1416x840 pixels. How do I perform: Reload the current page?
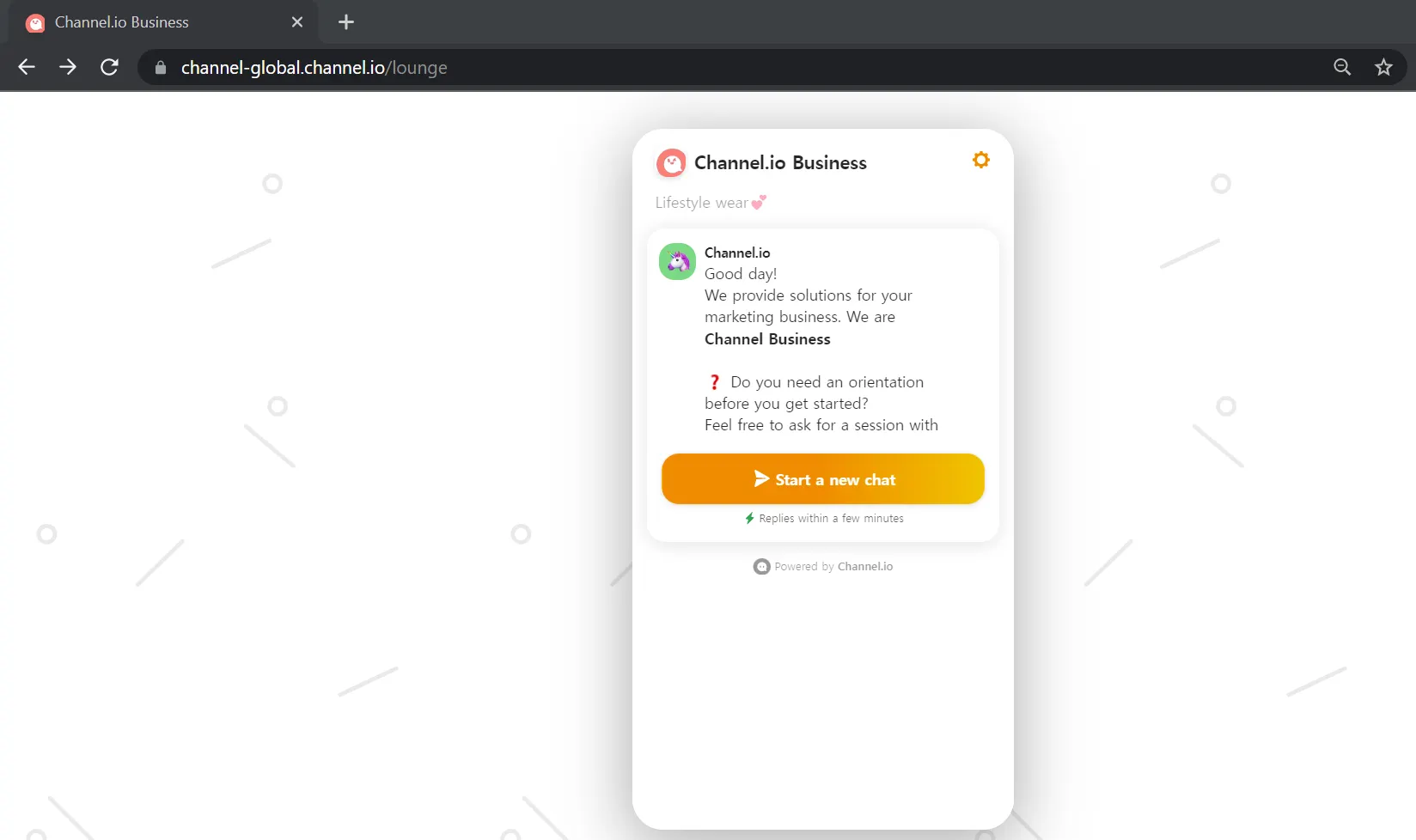(x=109, y=67)
